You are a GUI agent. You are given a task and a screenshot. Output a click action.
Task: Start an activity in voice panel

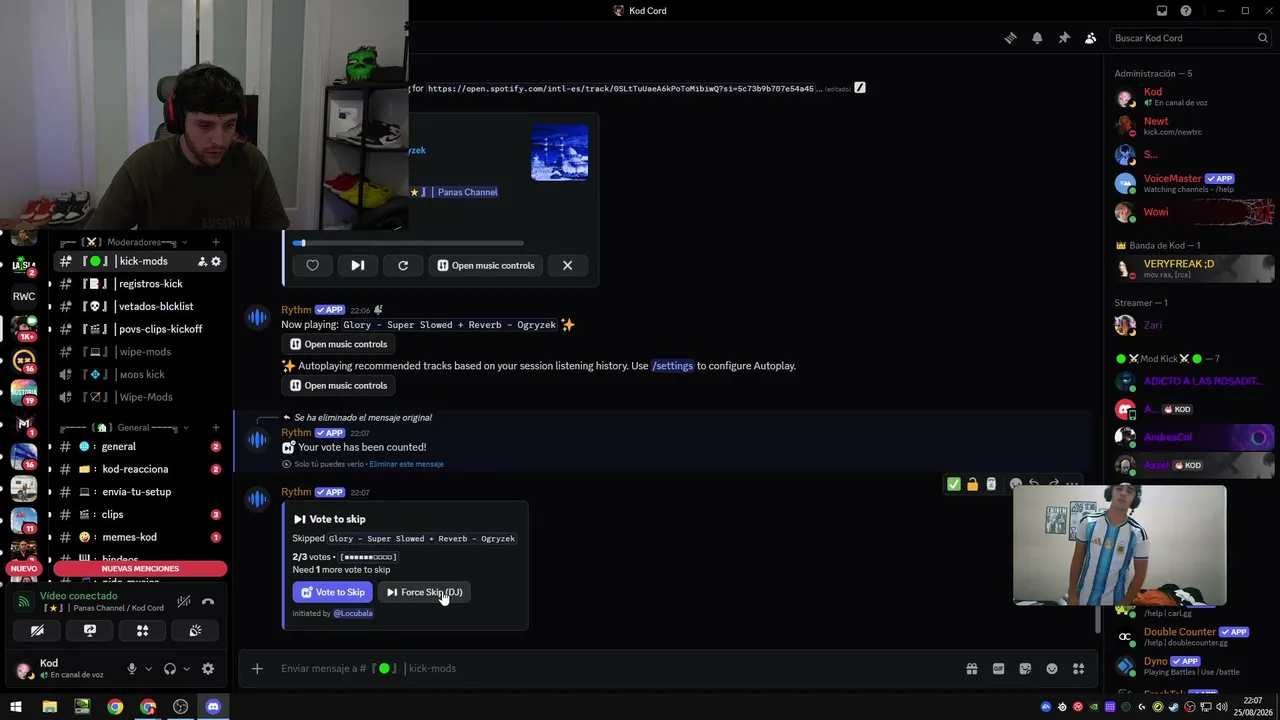coord(142,631)
